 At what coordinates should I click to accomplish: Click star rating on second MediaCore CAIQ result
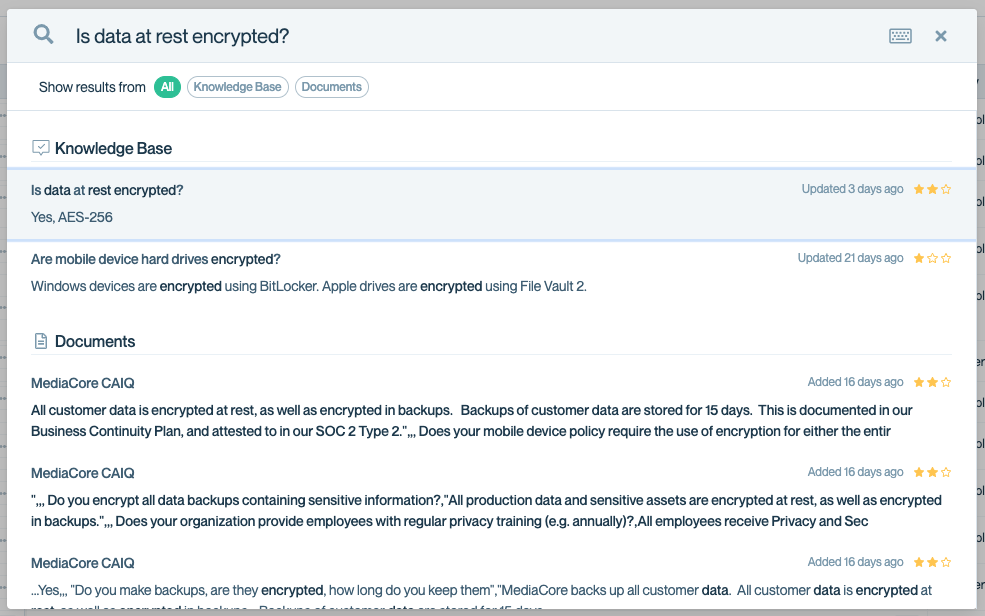pyautogui.click(x=932, y=472)
